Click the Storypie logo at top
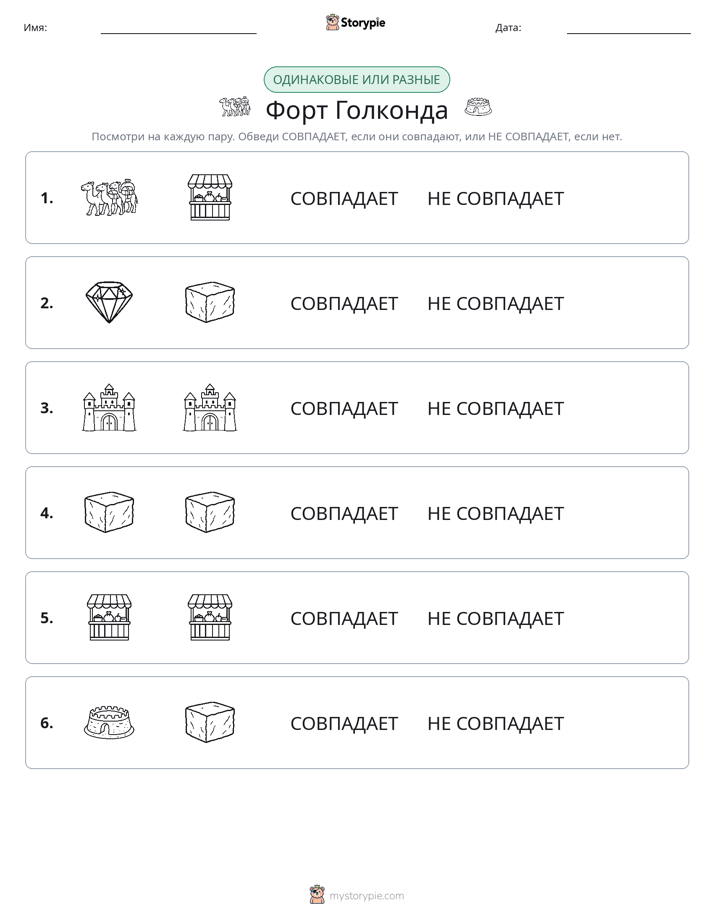714x924 pixels. pos(355,22)
